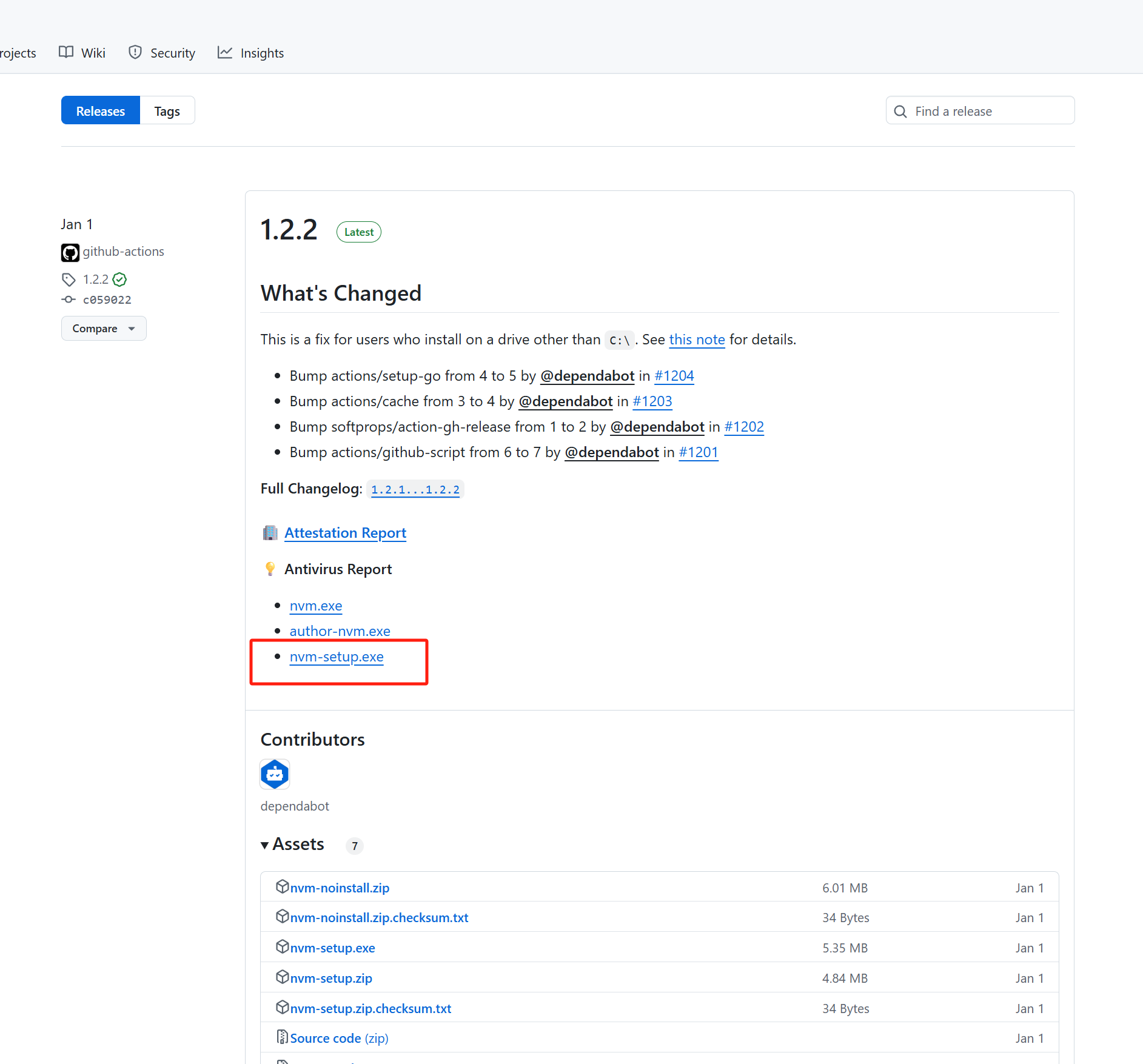
Task: Click the package icon beside nvm-noinstall.zip
Action: (283, 886)
